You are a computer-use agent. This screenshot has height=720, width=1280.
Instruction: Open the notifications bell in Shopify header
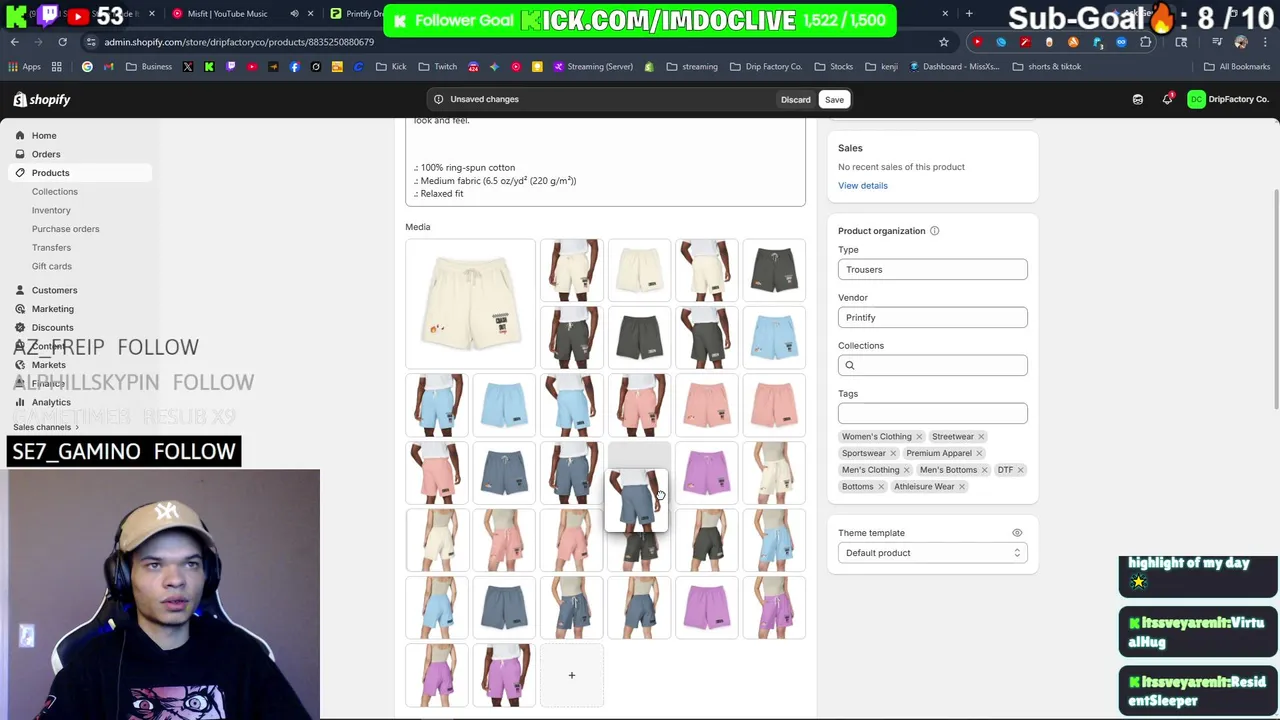pos(1167,99)
